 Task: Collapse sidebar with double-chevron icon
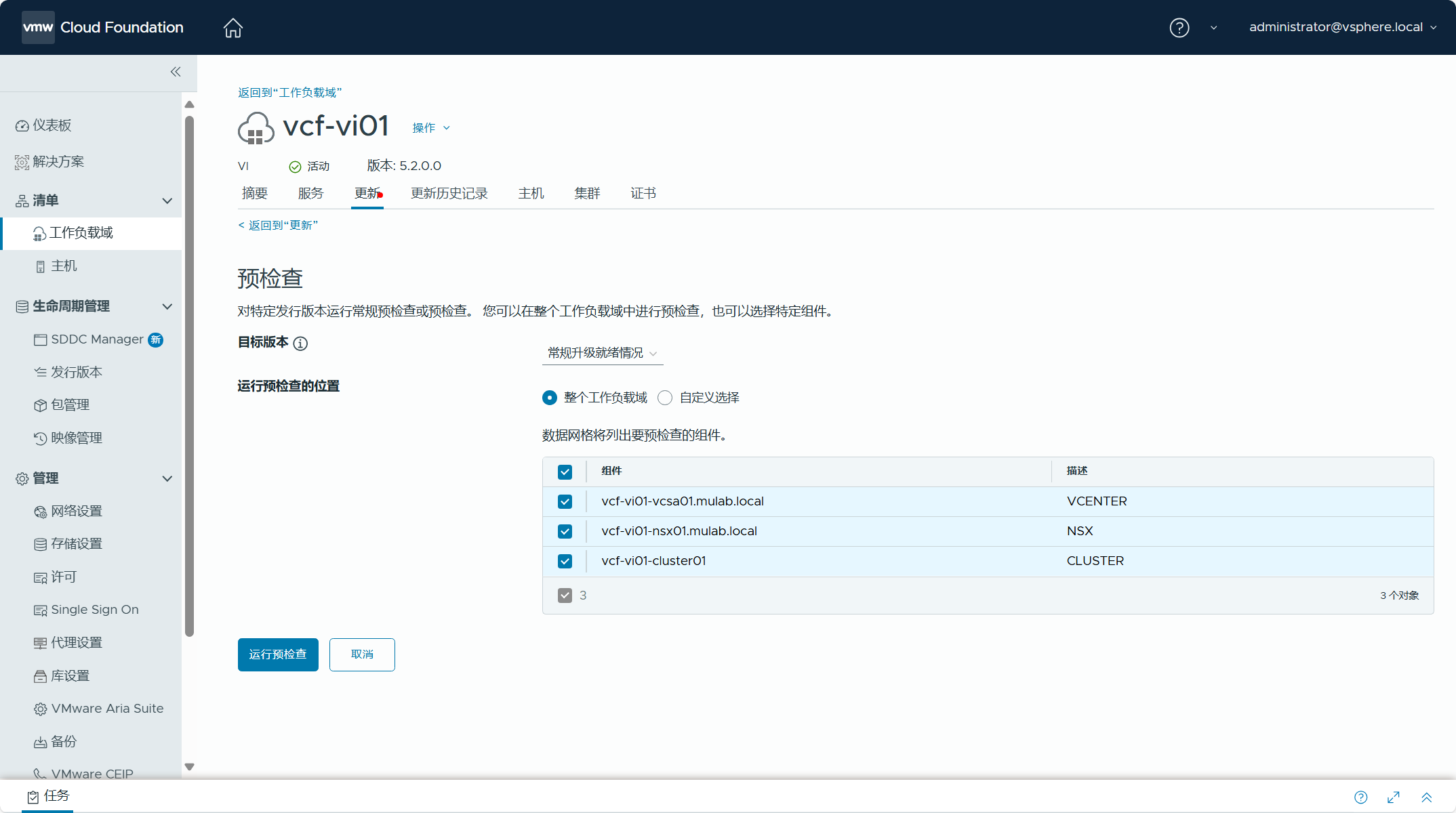[176, 72]
